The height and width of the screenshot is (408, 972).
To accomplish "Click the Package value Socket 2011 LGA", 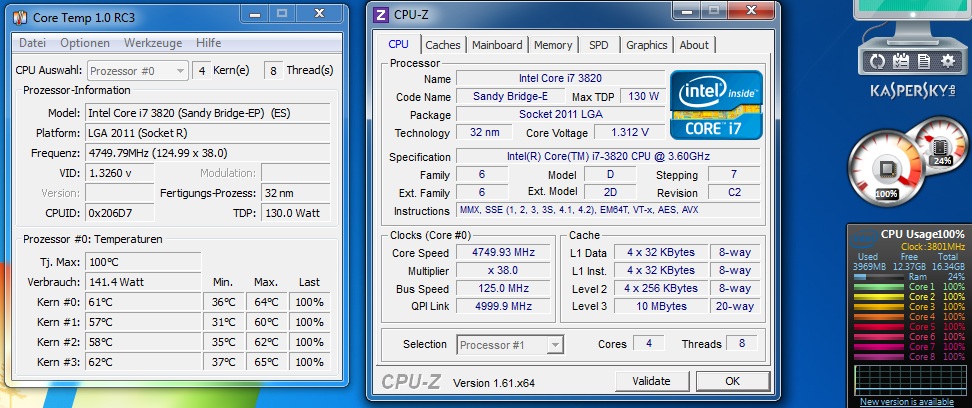I will click(560, 114).
